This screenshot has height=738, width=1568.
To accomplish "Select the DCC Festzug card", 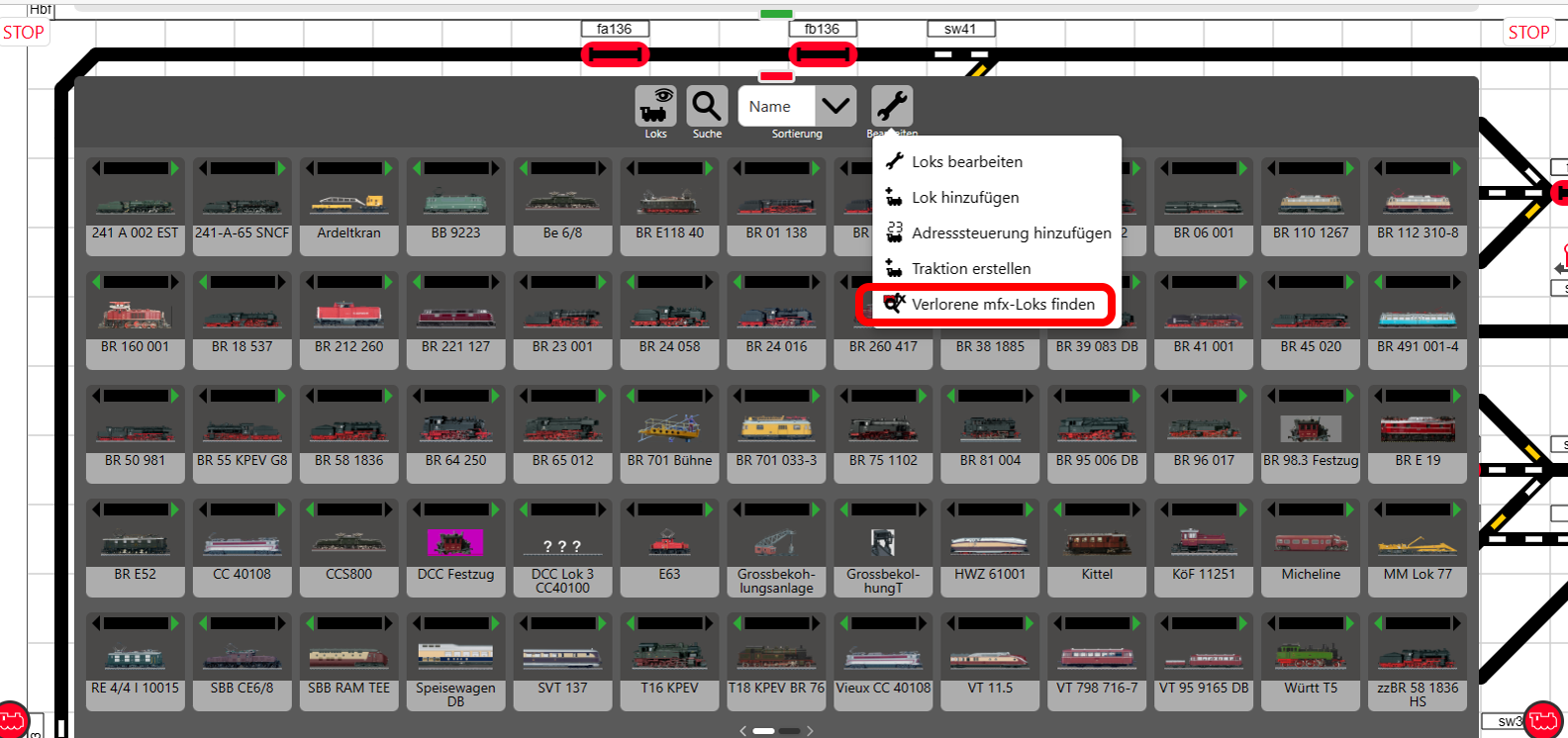I will click(456, 548).
